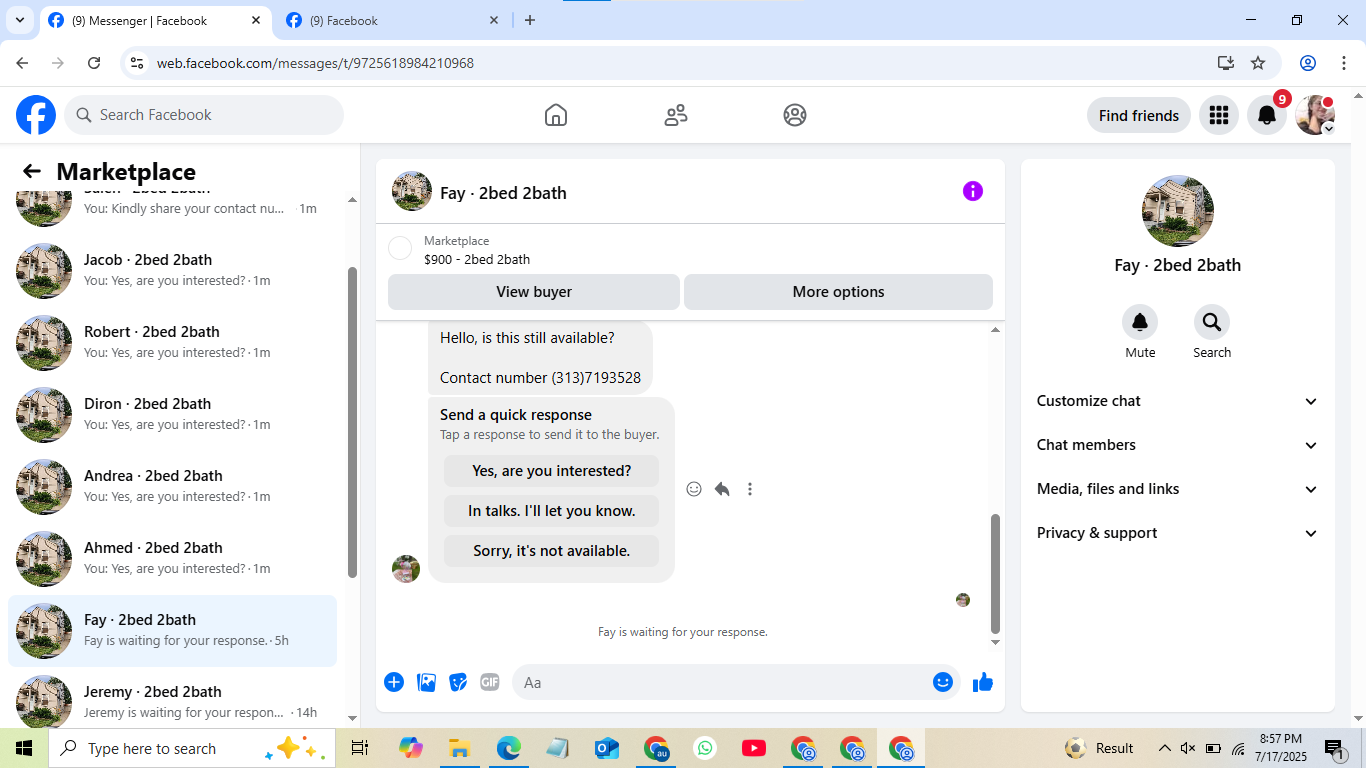
Task: Expand the Chat members section
Action: [x=1177, y=445]
